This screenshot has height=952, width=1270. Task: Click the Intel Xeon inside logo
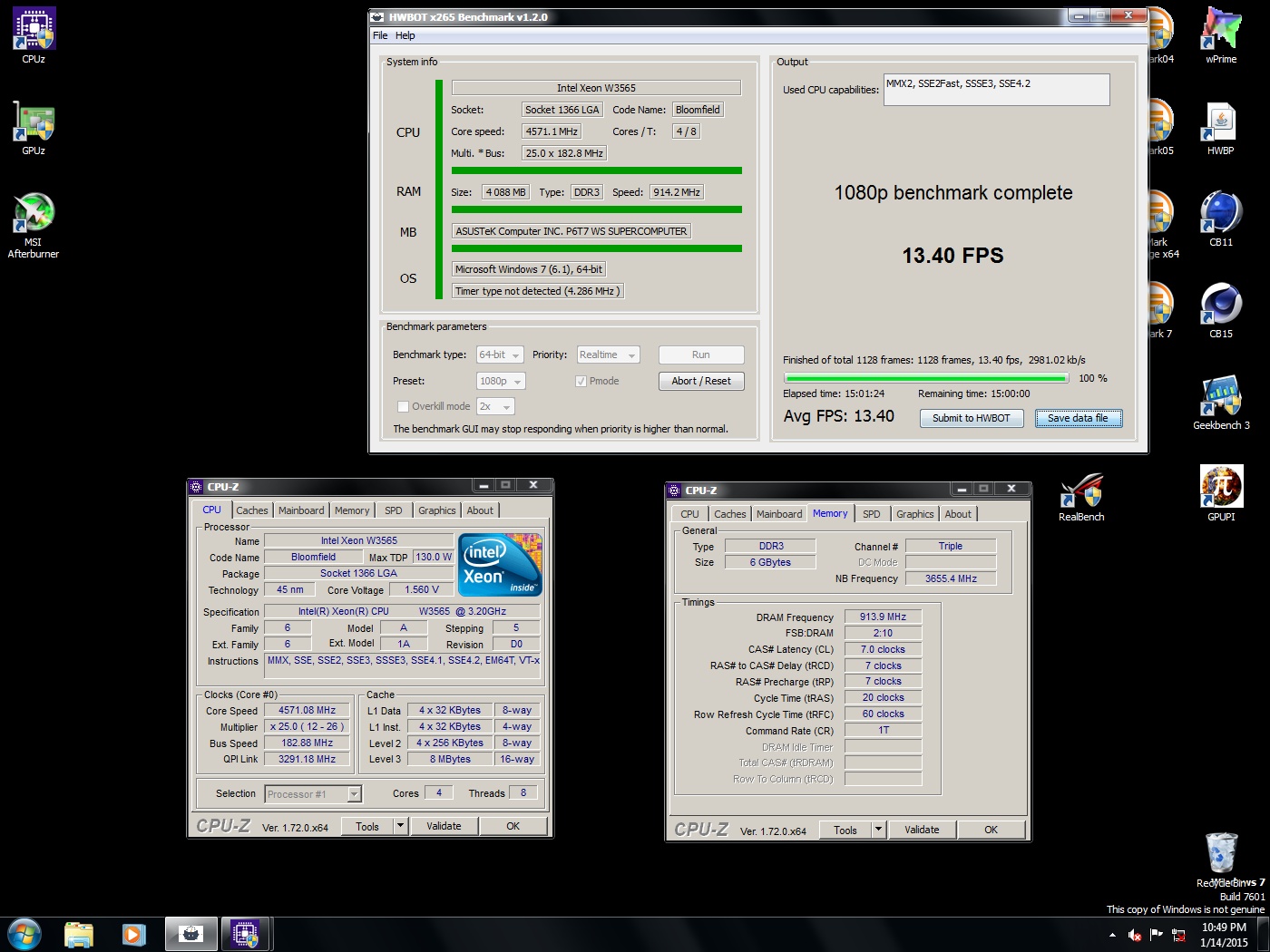tap(500, 564)
